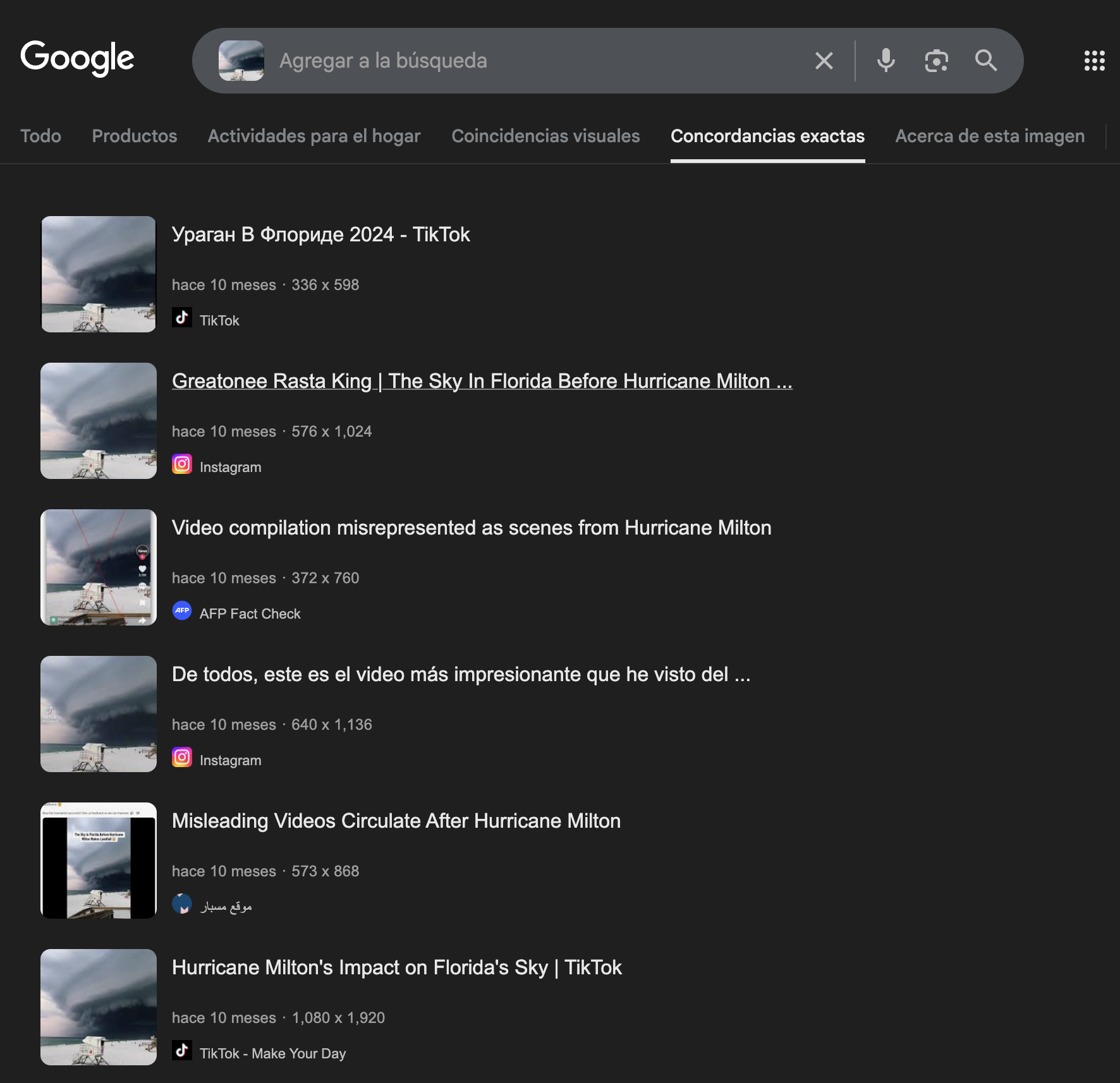The image size is (1120, 1083).
Task: Click thumbnail of AFP Fact Check result
Action: 99,567
